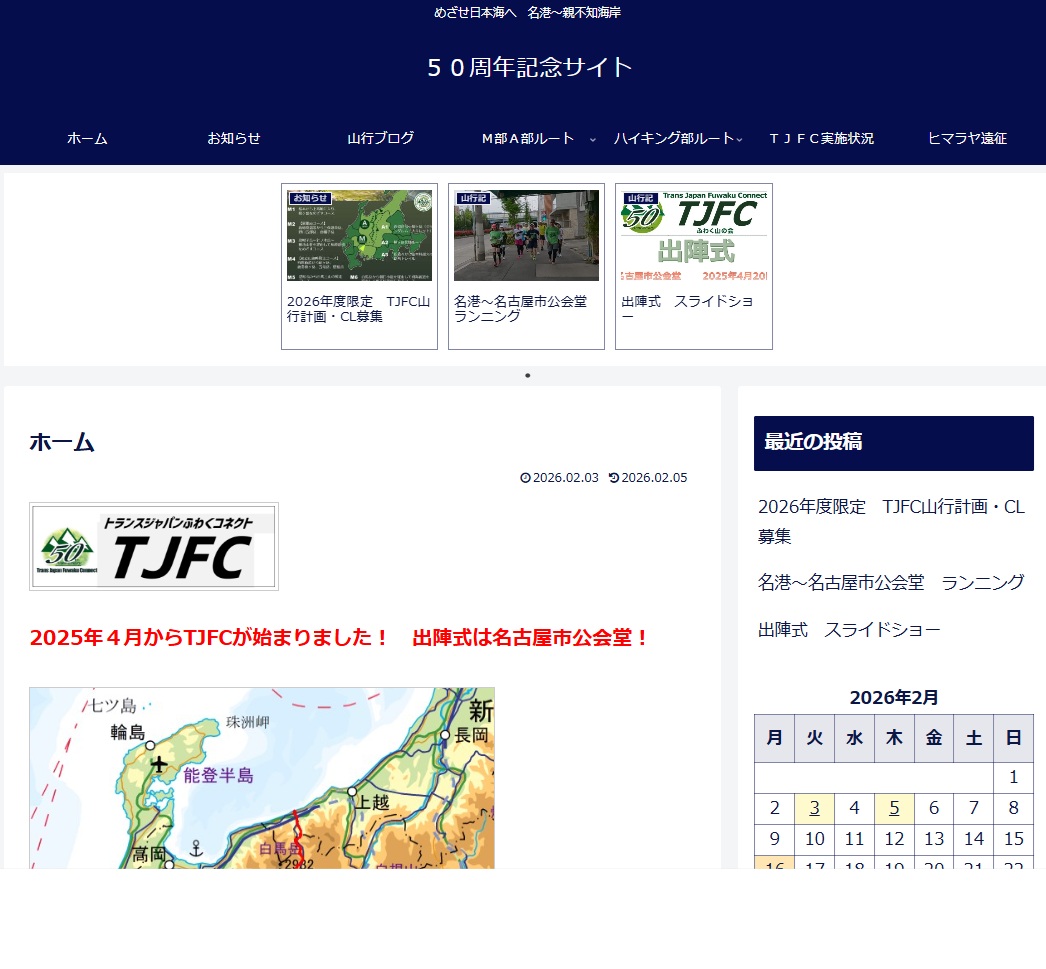Open the running photo thumbnail card
The width and height of the screenshot is (1046, 969).
click(526, 266)
